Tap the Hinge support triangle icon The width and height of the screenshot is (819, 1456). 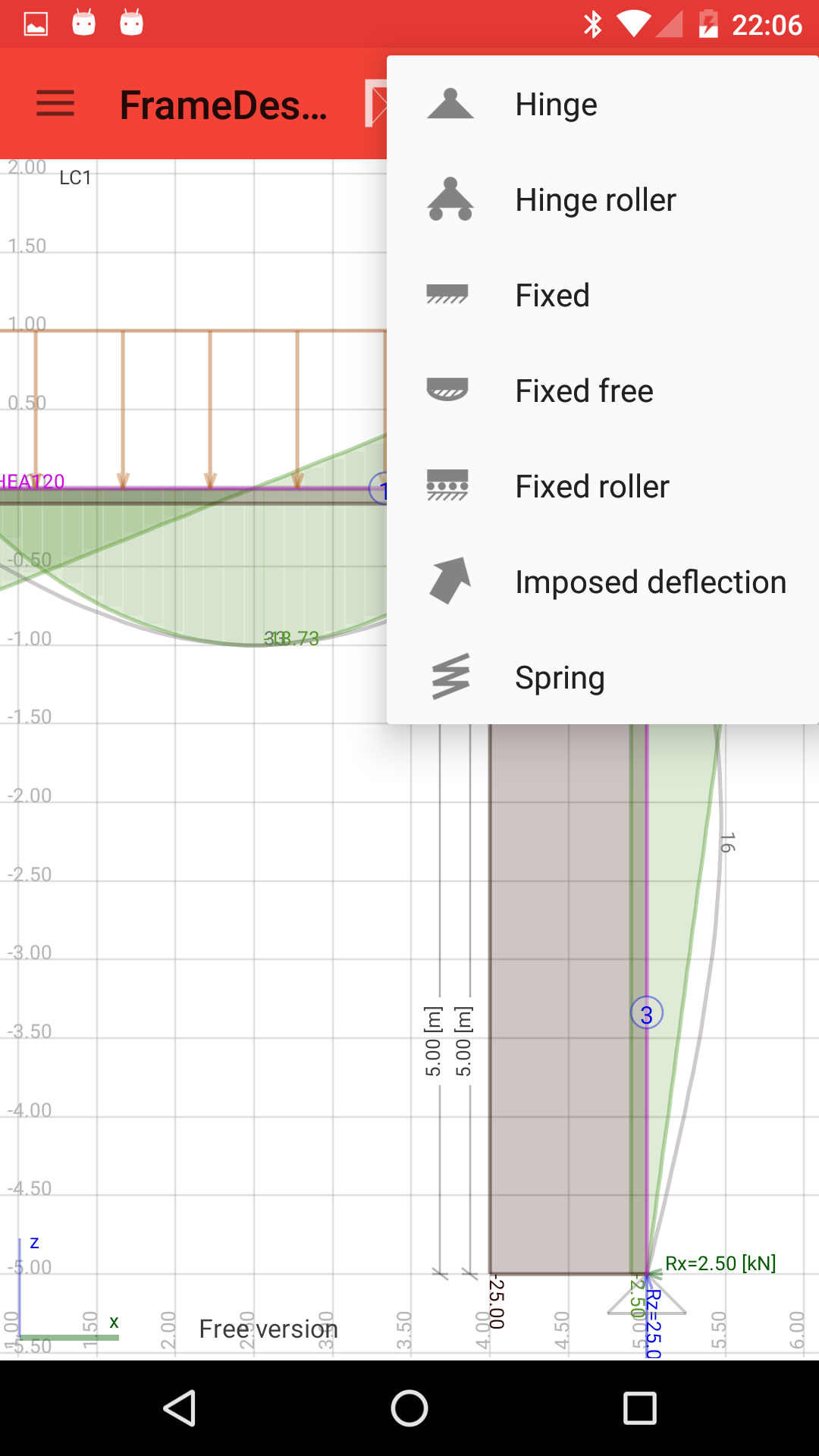pos(450,104)
